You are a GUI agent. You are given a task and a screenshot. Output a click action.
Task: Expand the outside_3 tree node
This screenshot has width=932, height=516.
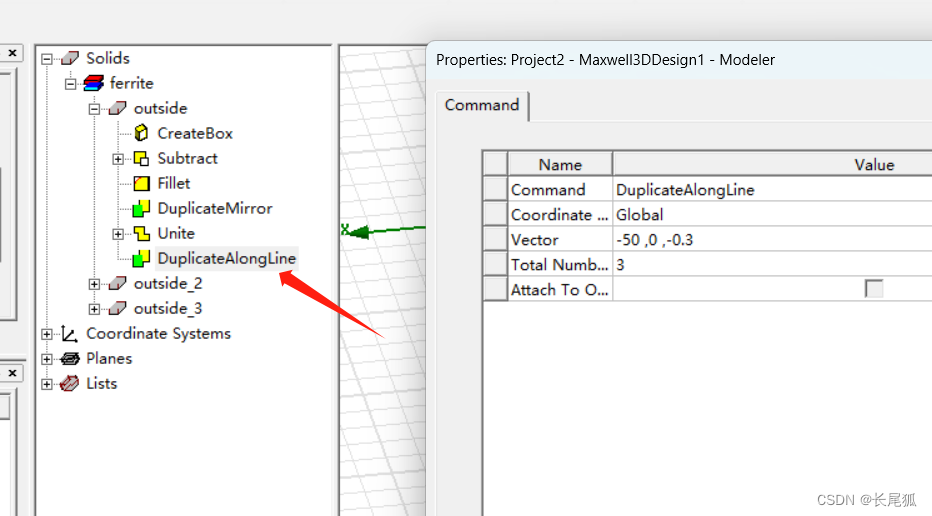click(94, 309)
